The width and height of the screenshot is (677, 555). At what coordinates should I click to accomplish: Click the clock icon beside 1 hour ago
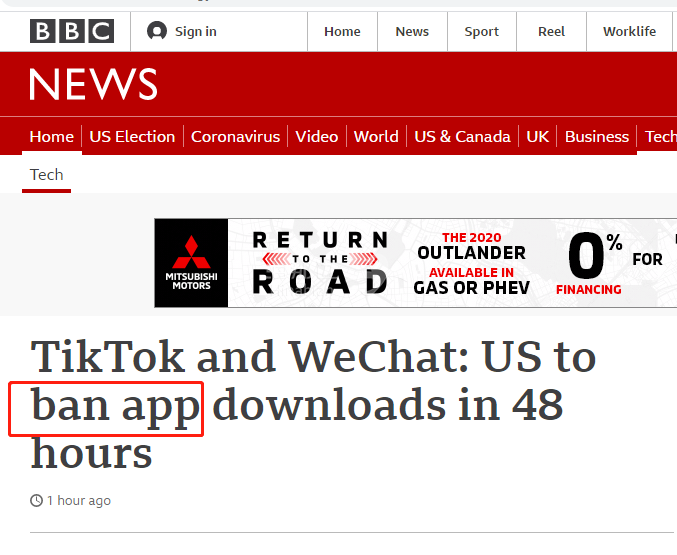tap(36, 501)
